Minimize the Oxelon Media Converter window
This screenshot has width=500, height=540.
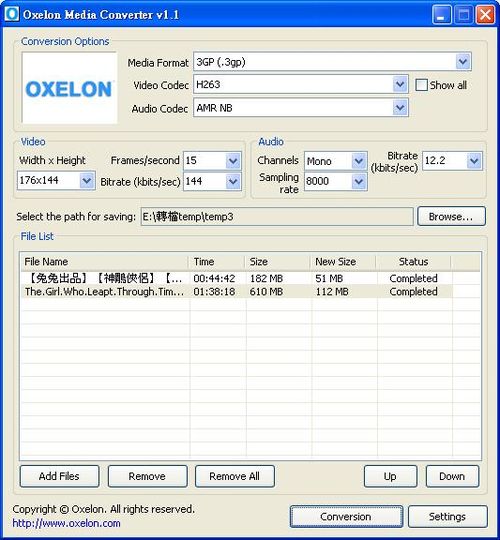(x=441, y=15)
